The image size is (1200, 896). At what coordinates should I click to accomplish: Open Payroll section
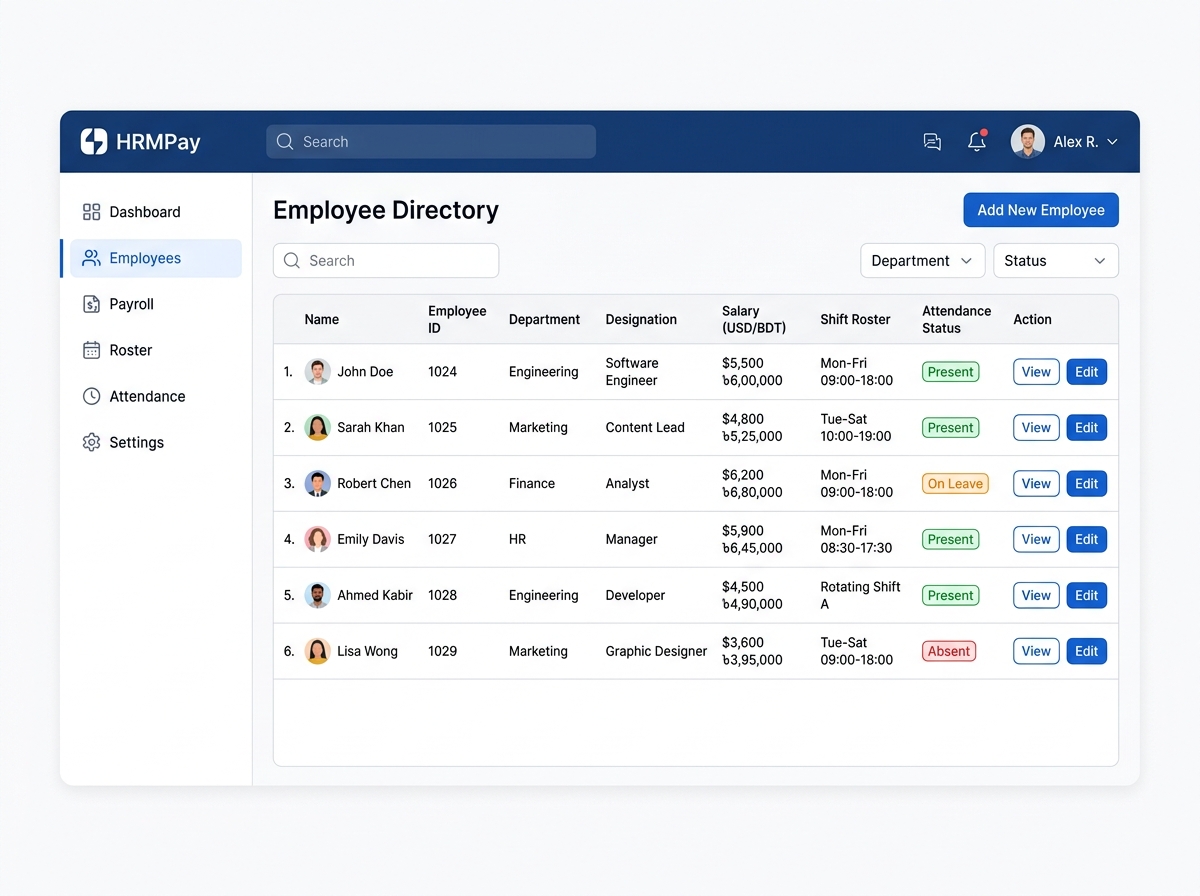coord(155,304)
